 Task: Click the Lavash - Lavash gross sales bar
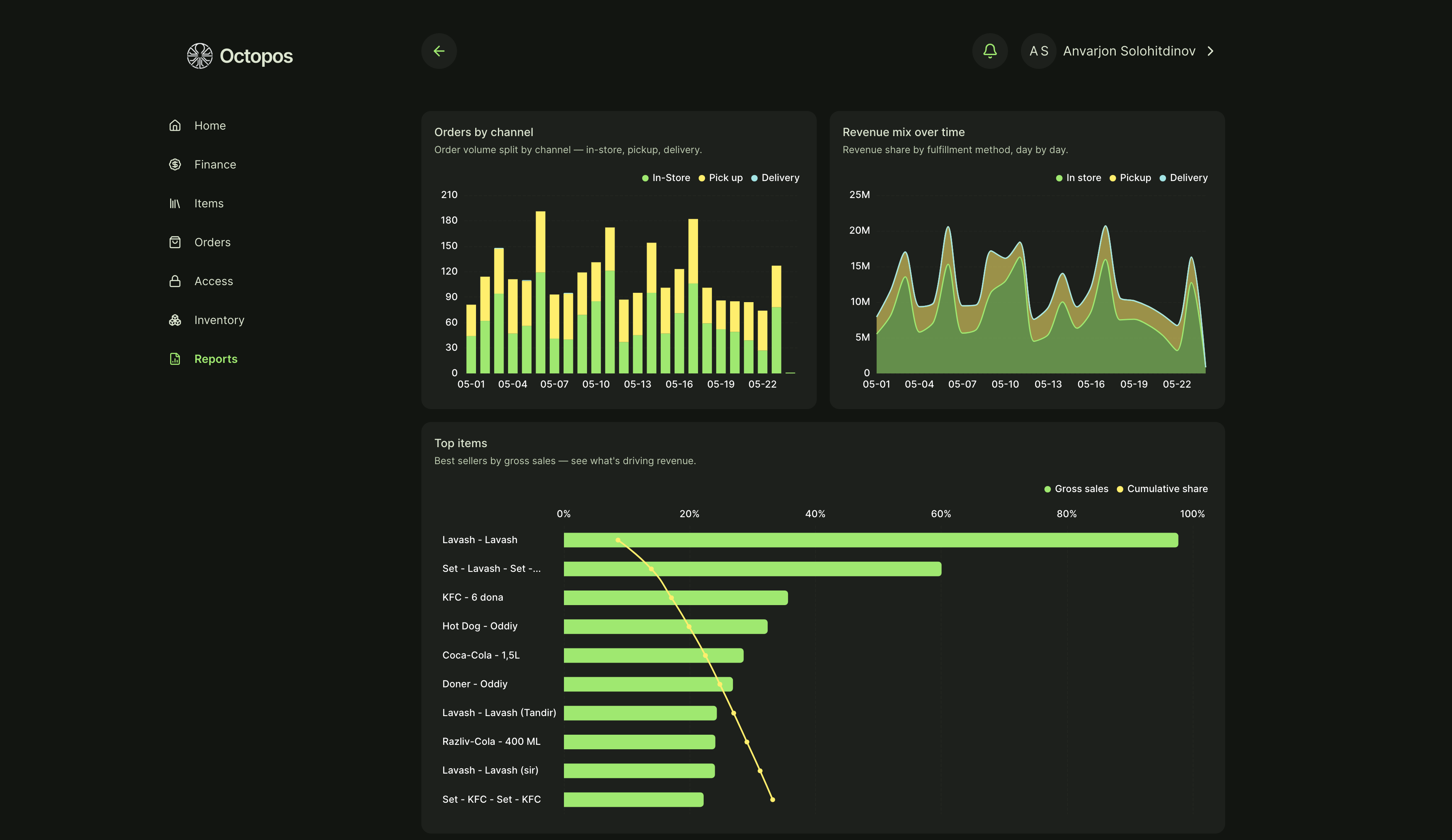871,540
